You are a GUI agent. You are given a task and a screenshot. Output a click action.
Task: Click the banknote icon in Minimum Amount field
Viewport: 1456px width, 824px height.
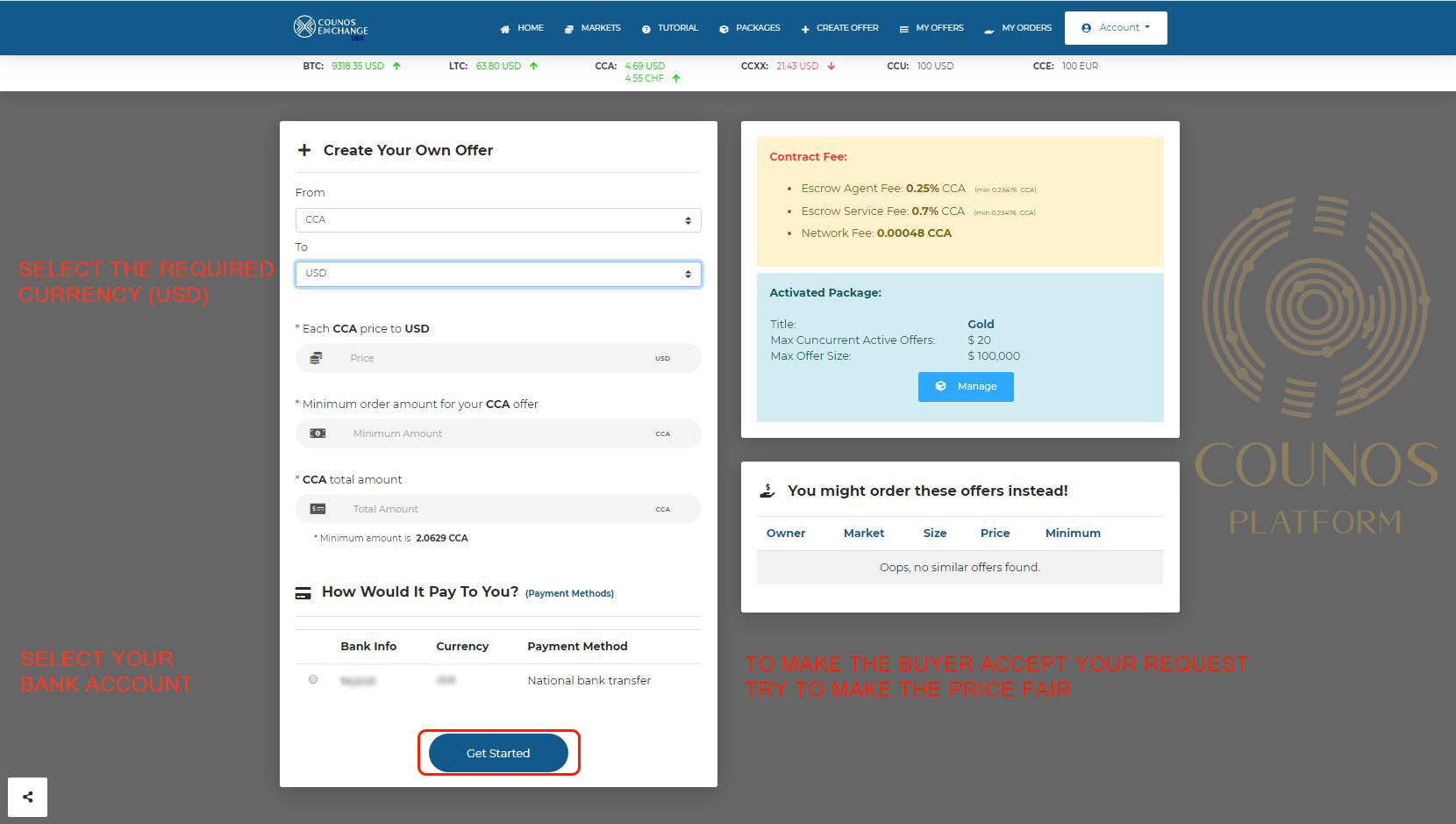[318, 433]
